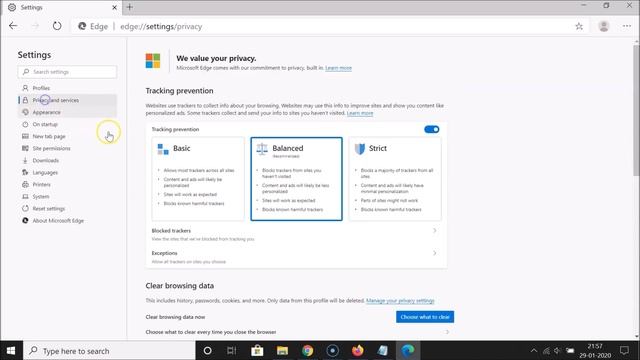Click the About Microsoft Edge logo icon

tap(25, 220)
